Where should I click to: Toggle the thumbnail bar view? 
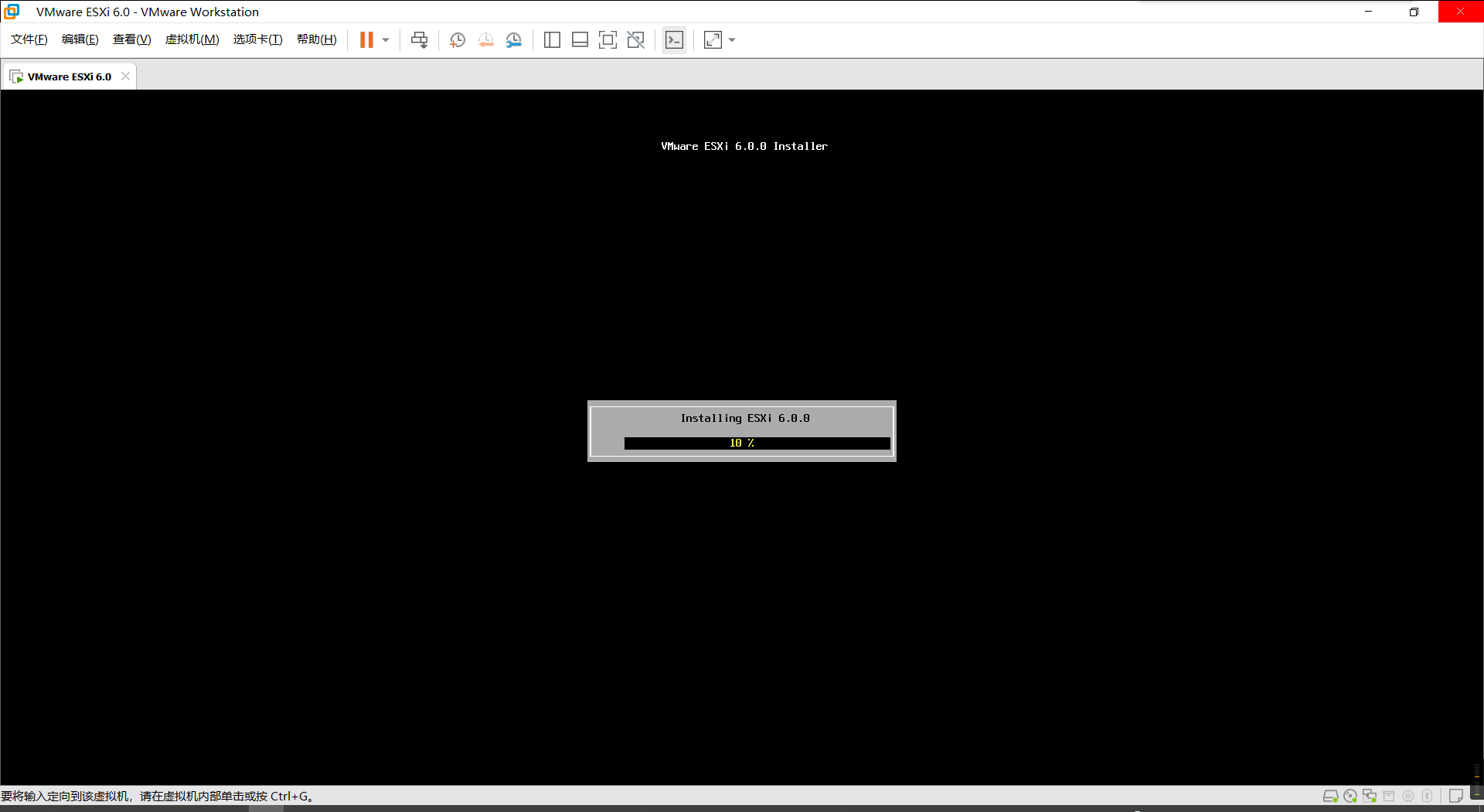point(580,40)
